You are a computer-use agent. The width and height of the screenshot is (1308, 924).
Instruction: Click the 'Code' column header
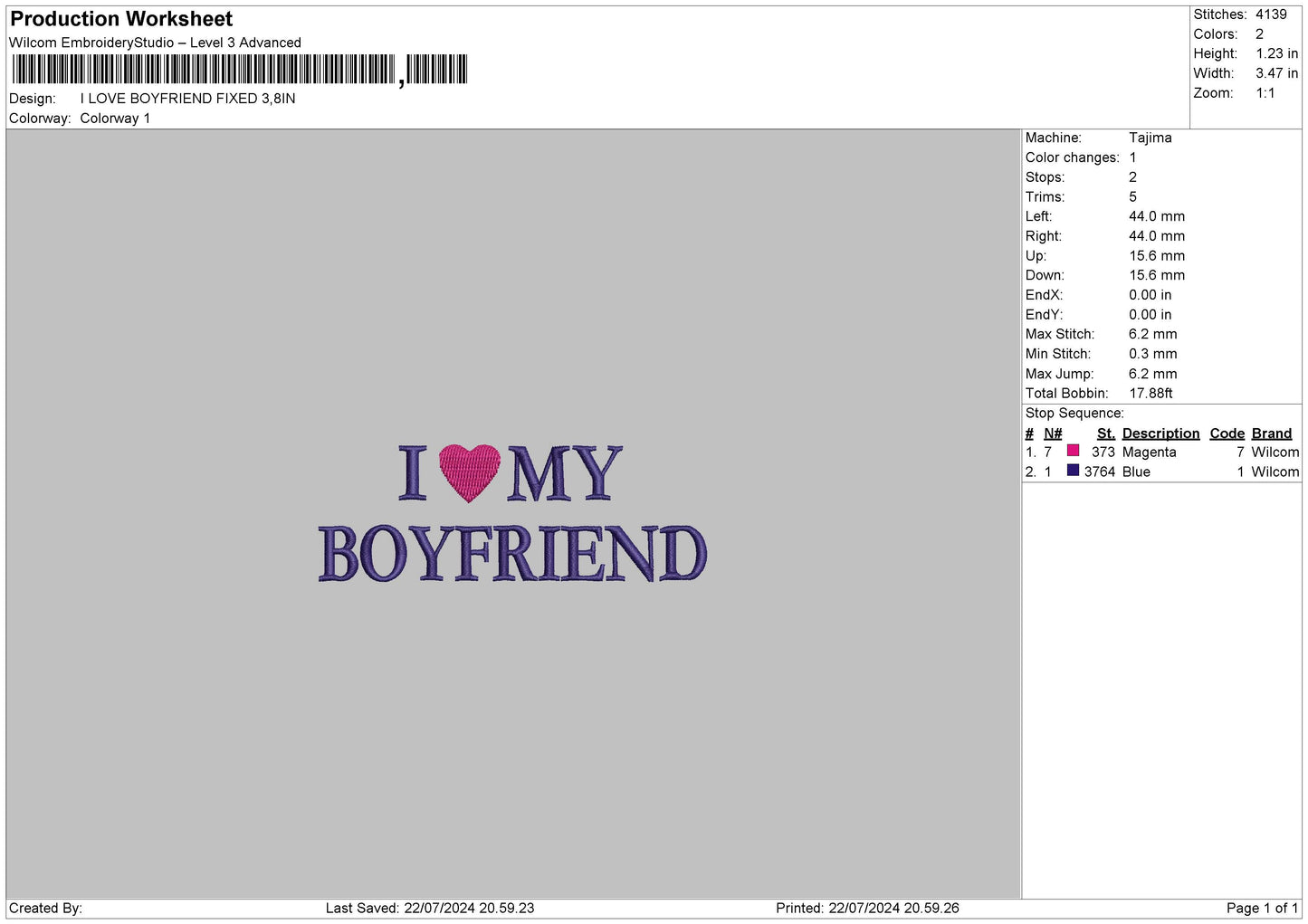pos(1227,433)
